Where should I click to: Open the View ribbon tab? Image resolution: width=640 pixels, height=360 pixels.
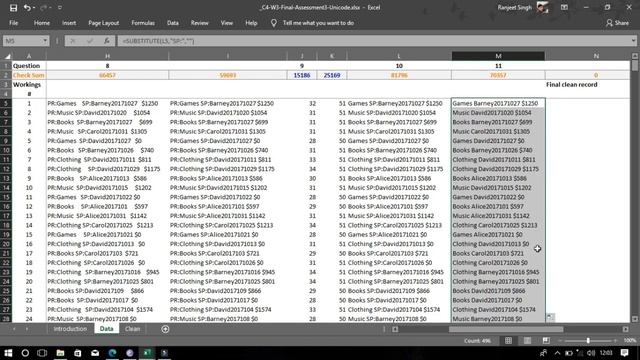coord(227,23)
